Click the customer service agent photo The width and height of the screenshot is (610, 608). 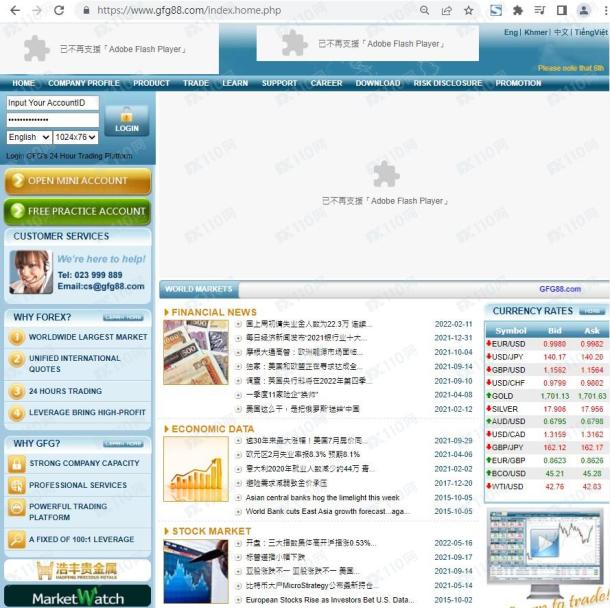click(x=31, y=272)
